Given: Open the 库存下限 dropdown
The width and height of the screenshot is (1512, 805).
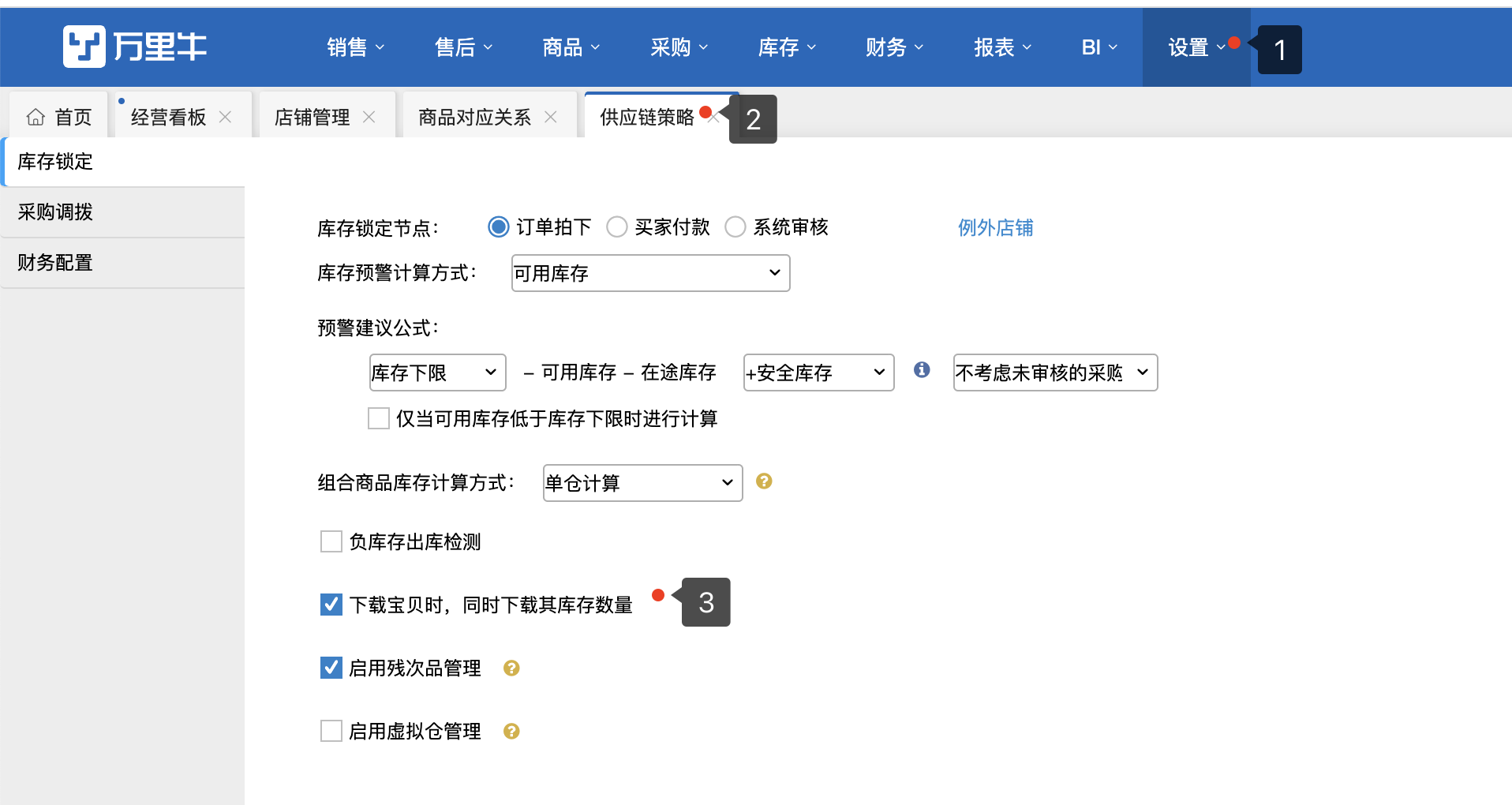Looking at the screenshot, I should click(x=438, y=373).
